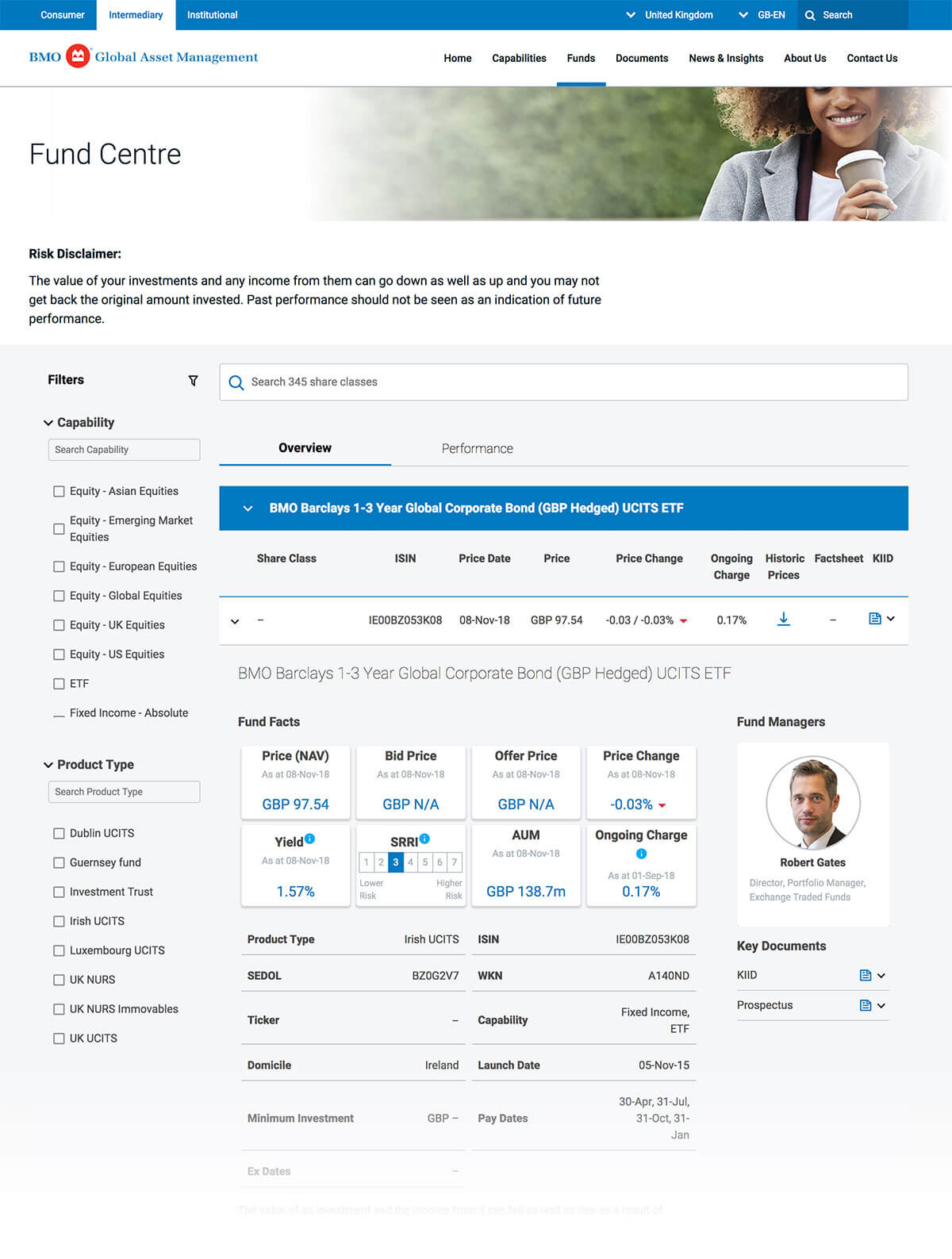Open the KIID document icon in share class row
This screenshot has height=1259, width=952.
point(875,619)
